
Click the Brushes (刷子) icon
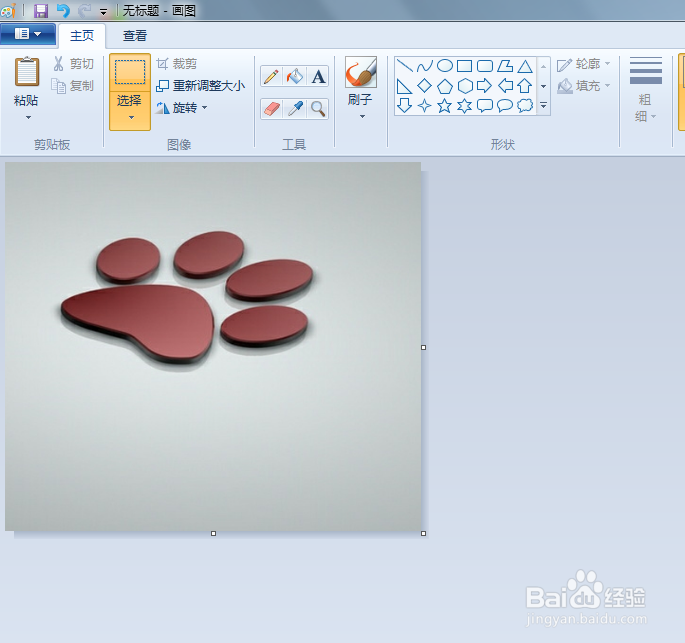pyautogui.click(x=361, y=72)
